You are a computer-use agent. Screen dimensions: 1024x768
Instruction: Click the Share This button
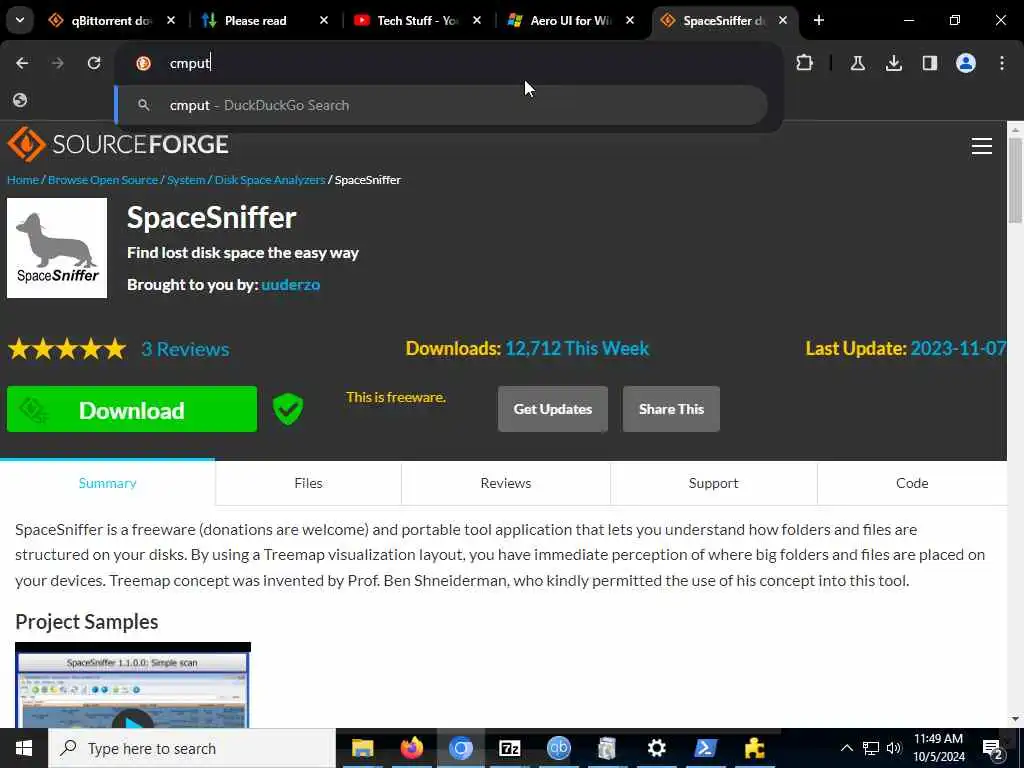671,409
